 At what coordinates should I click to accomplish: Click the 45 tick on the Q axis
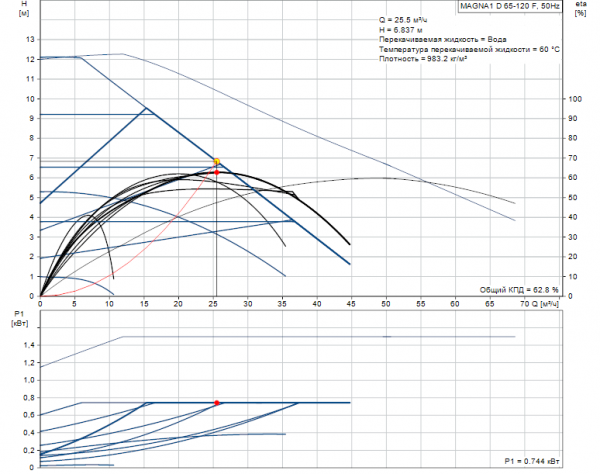point(351,304)
